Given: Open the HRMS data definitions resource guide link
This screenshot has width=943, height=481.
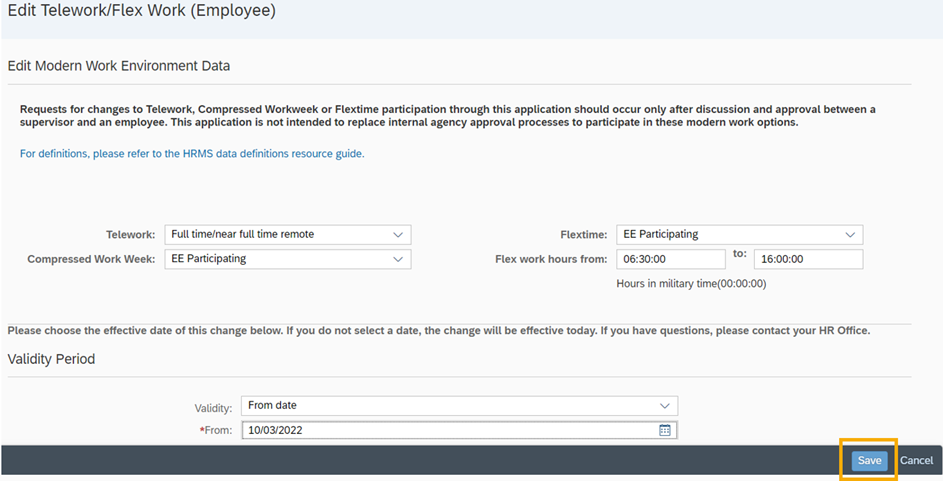Looking at the screenshot, I should coord(192,154).
